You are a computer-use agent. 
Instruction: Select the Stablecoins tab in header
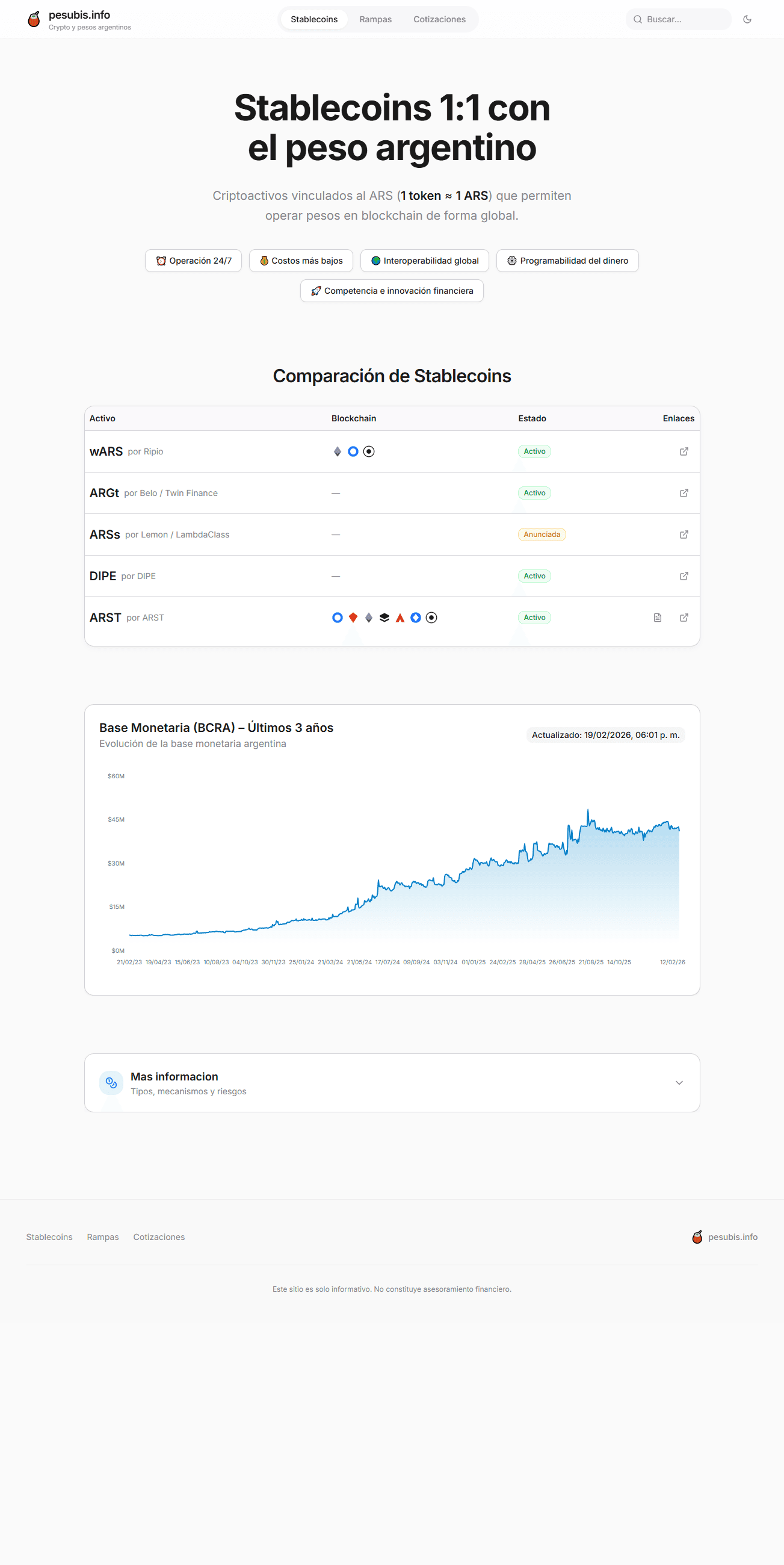(x=313, y=19)
